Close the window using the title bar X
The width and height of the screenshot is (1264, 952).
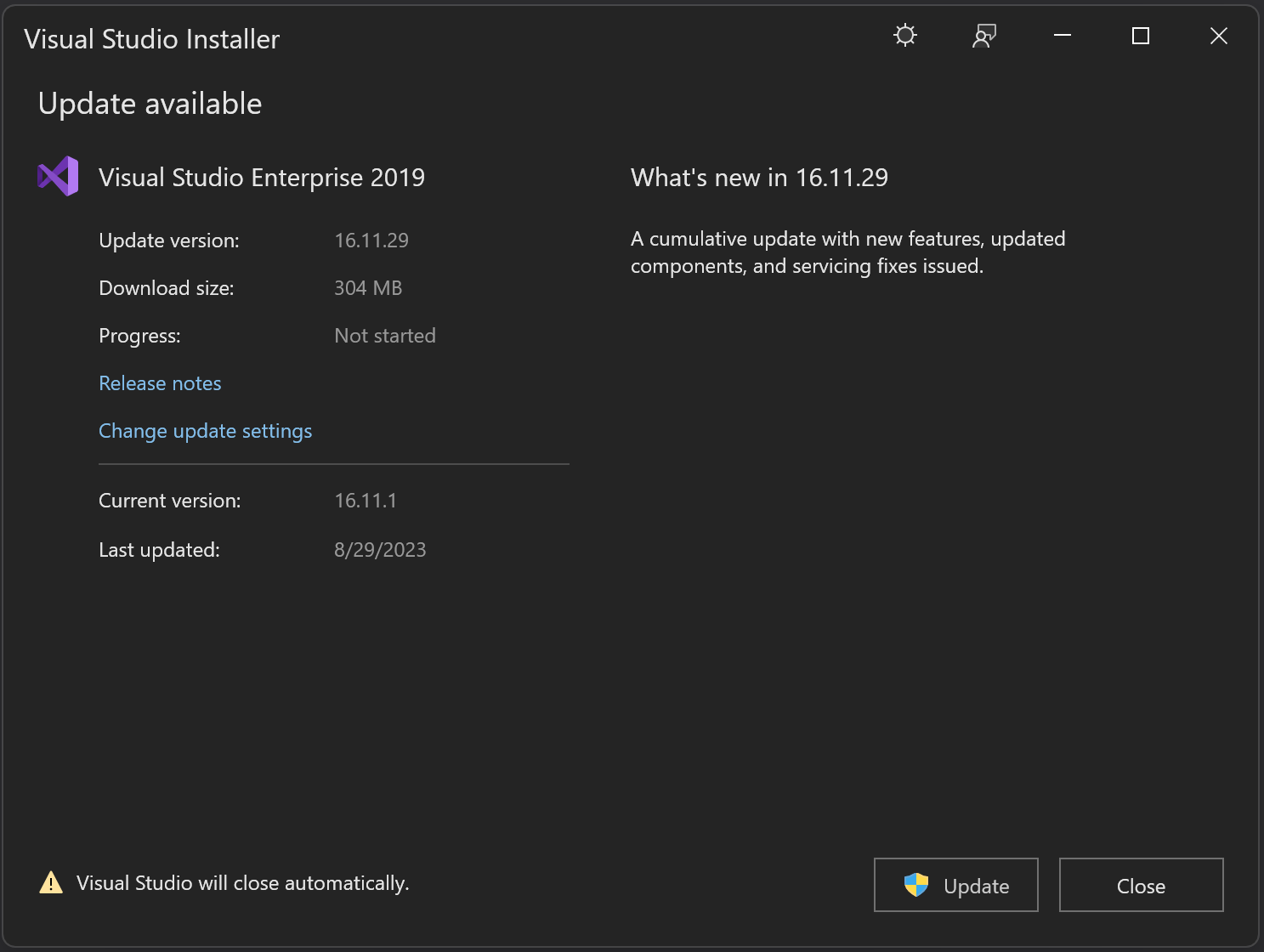pos(1218,36)
